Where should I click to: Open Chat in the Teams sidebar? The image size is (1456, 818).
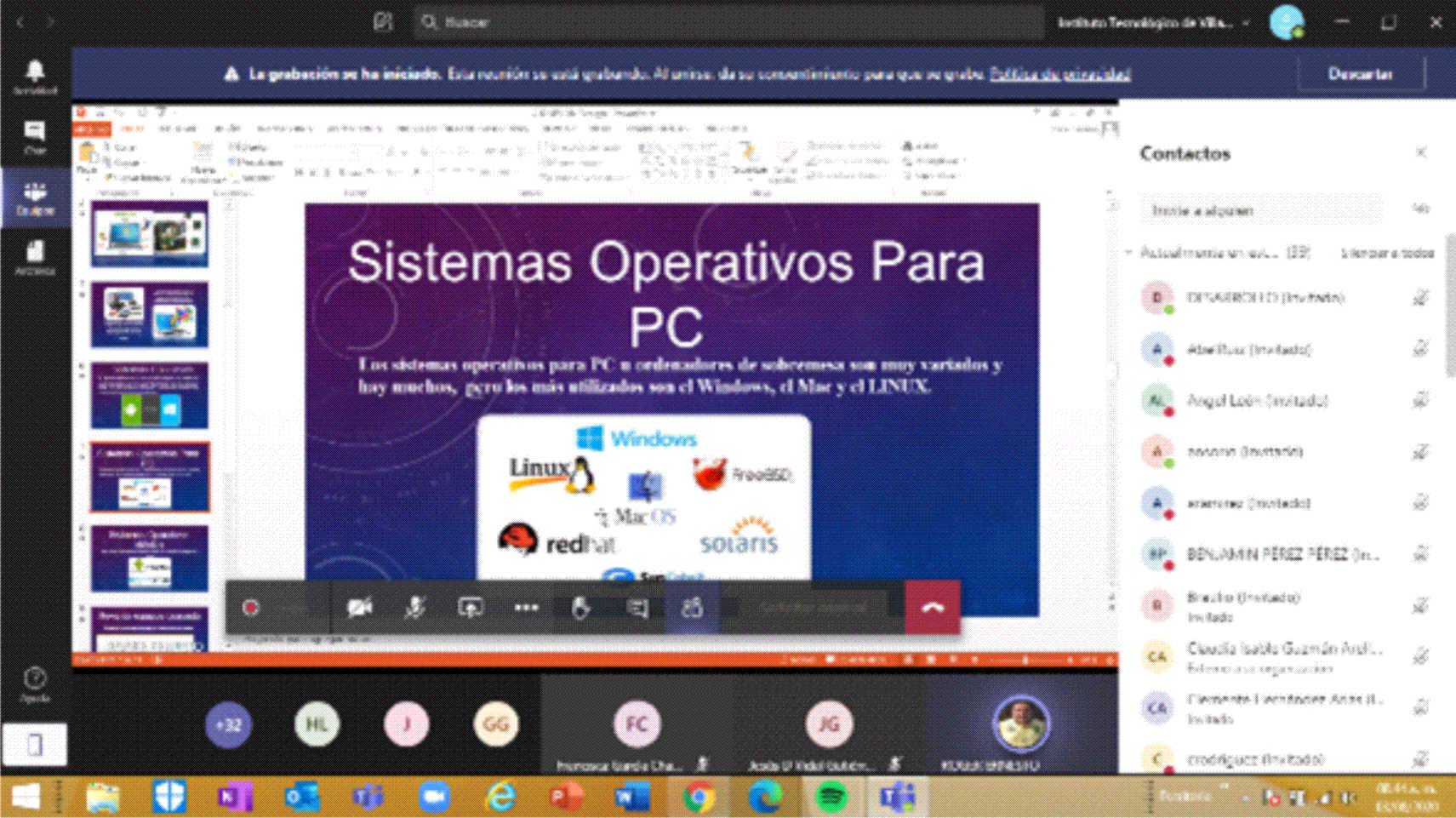35,137
